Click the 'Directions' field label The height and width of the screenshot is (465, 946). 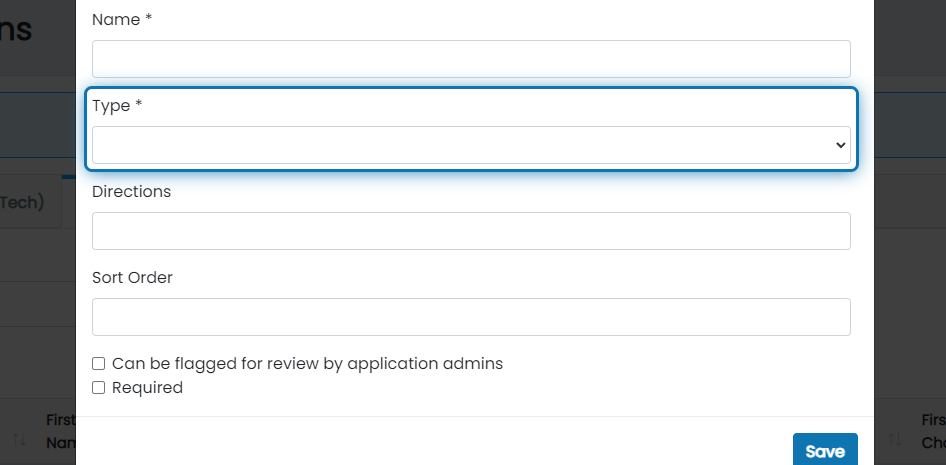(132, 191)
